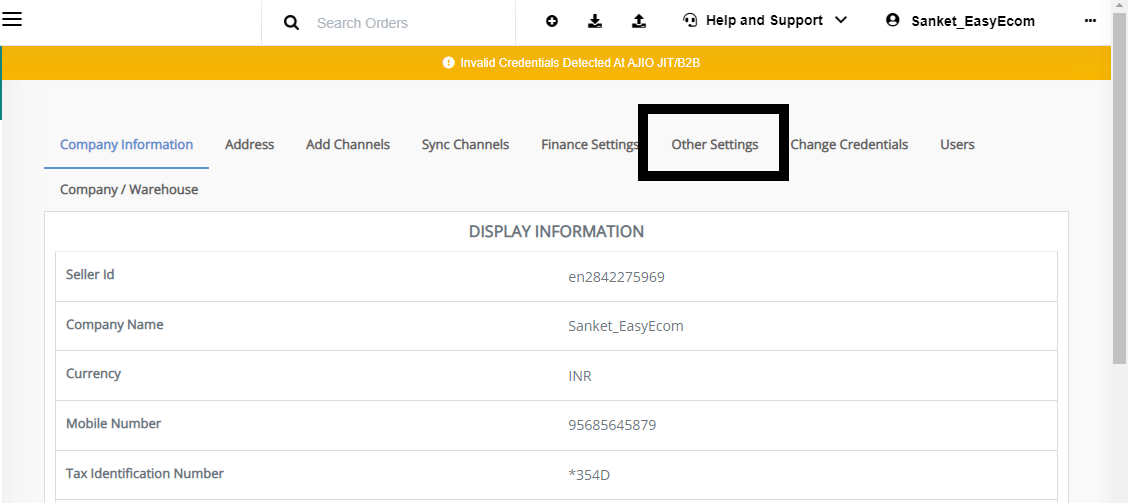Click the warning icon in yellow banner
The height and width of the screenshot is (503, 1128).
pyautogui.click(x=448, y=63)
